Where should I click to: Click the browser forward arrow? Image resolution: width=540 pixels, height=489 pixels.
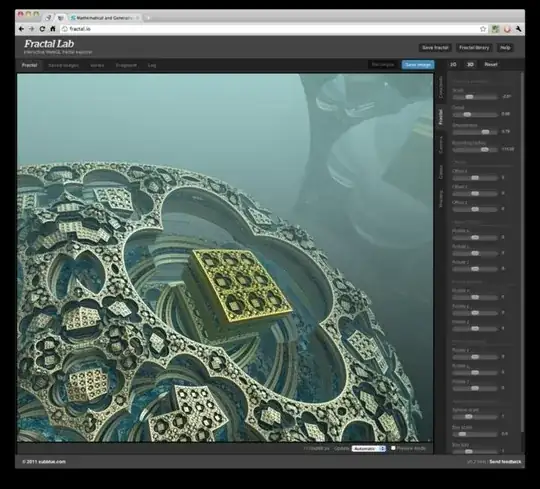click(x=32, y=29)
